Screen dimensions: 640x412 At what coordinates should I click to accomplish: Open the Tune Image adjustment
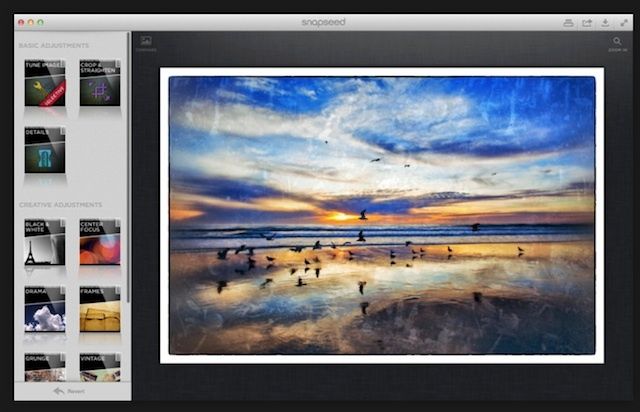44,83
